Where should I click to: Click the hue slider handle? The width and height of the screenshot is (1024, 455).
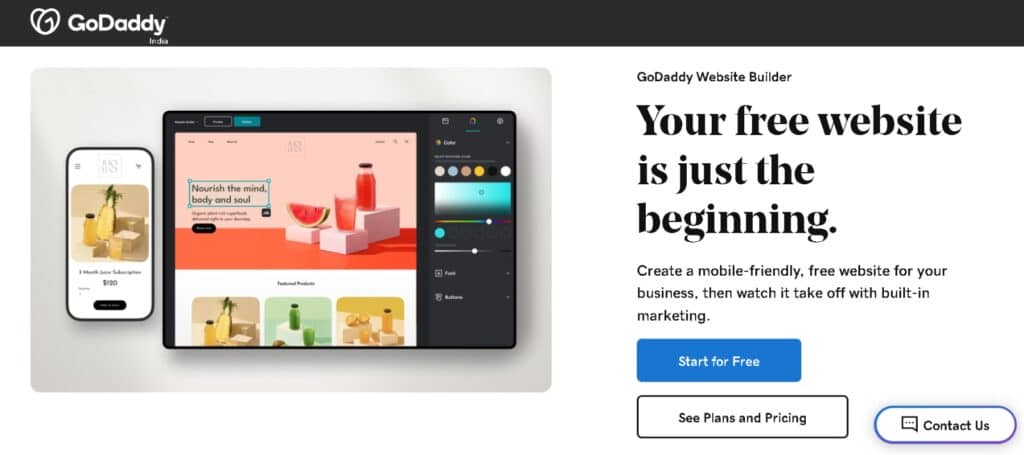[488, 221]
